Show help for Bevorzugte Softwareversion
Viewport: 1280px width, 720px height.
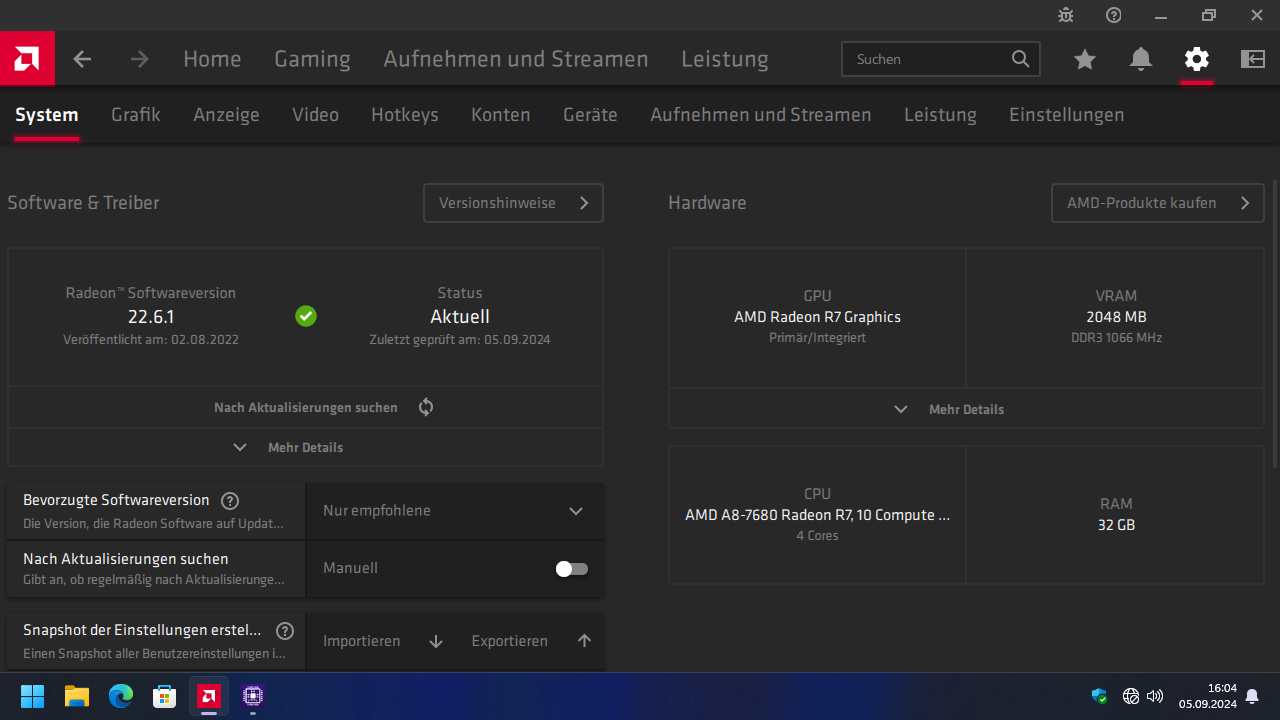click(x=230, y=501)
